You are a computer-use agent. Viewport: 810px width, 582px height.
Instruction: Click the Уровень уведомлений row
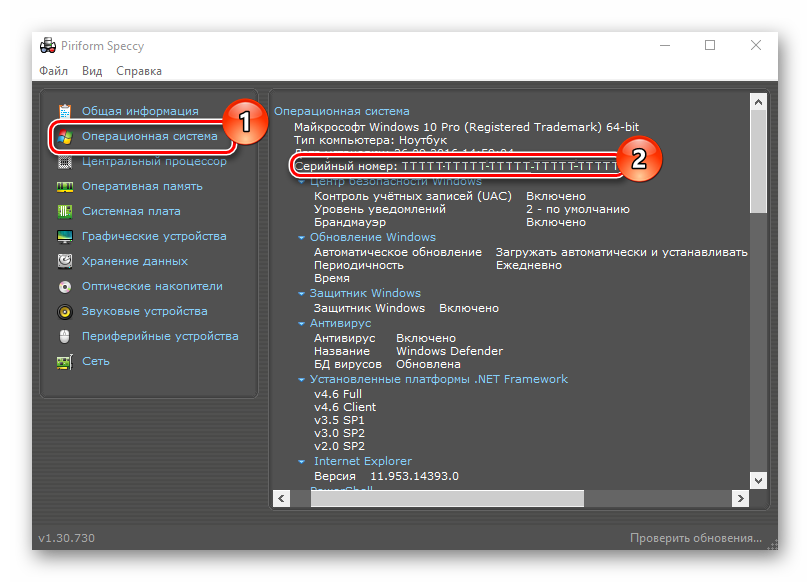pyautogui.click(x=472, y=209)
